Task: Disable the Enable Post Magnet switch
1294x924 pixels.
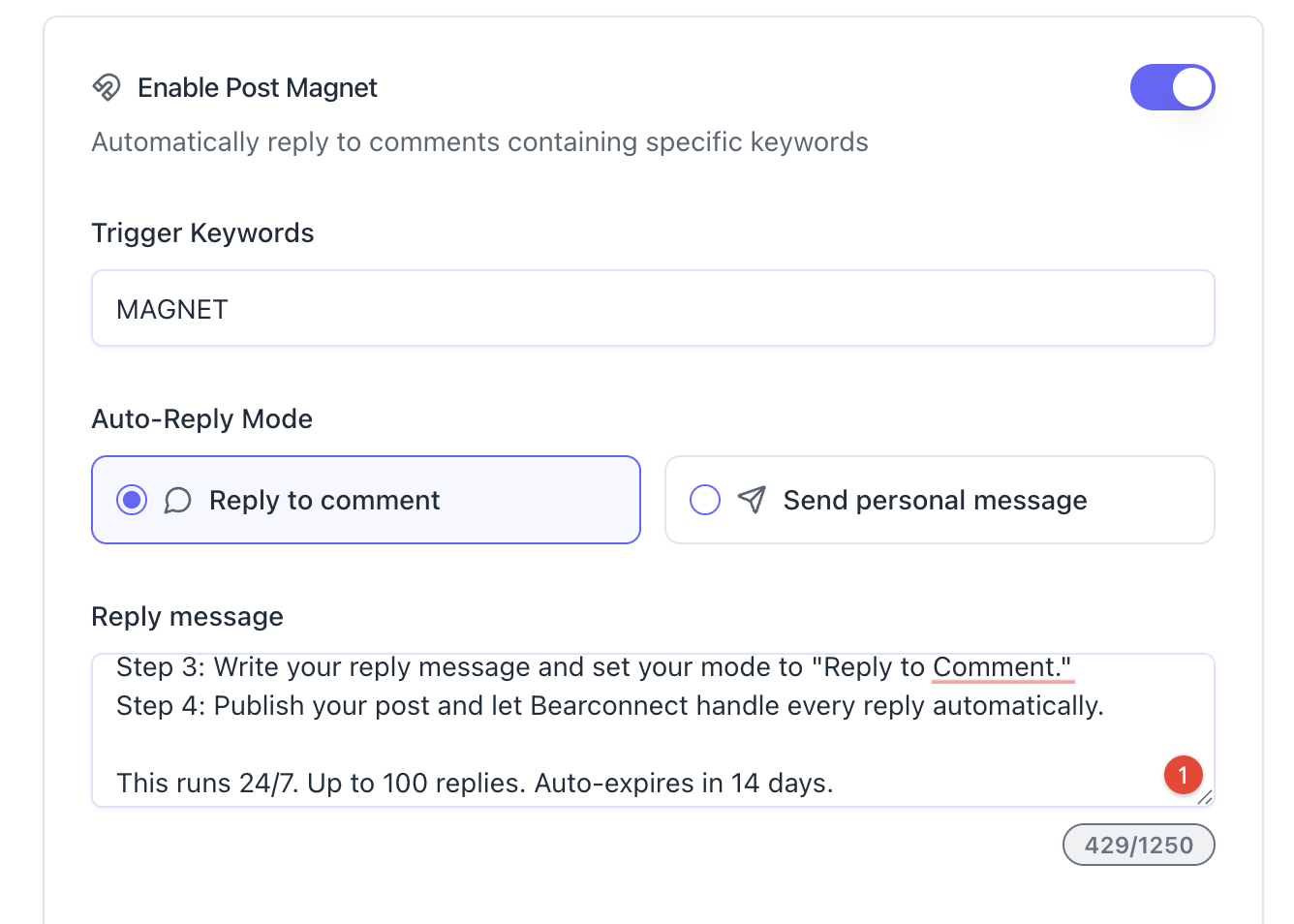Action: 1172,87
